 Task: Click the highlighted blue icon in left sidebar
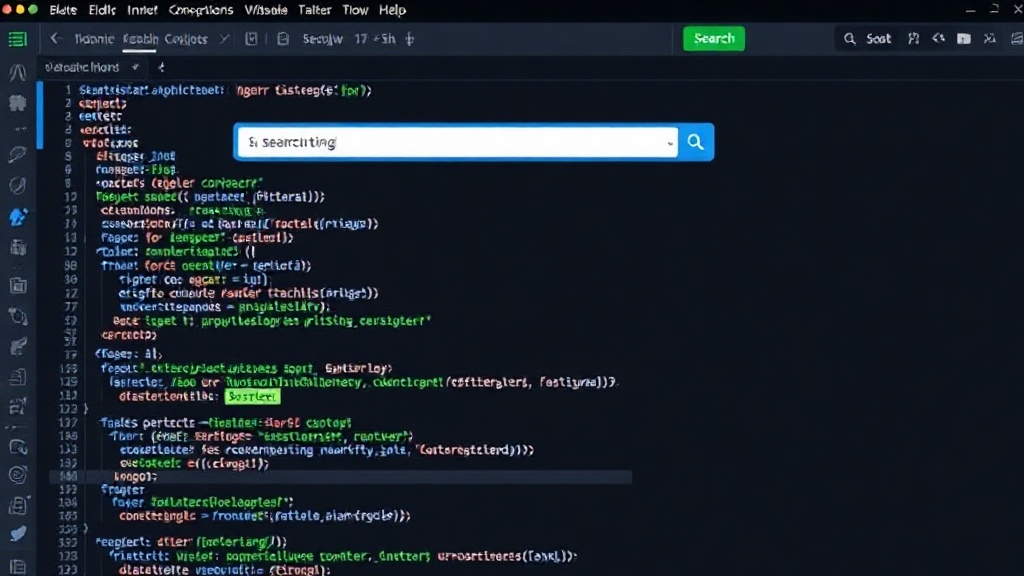pyautogui.click(x=18, y=217)
